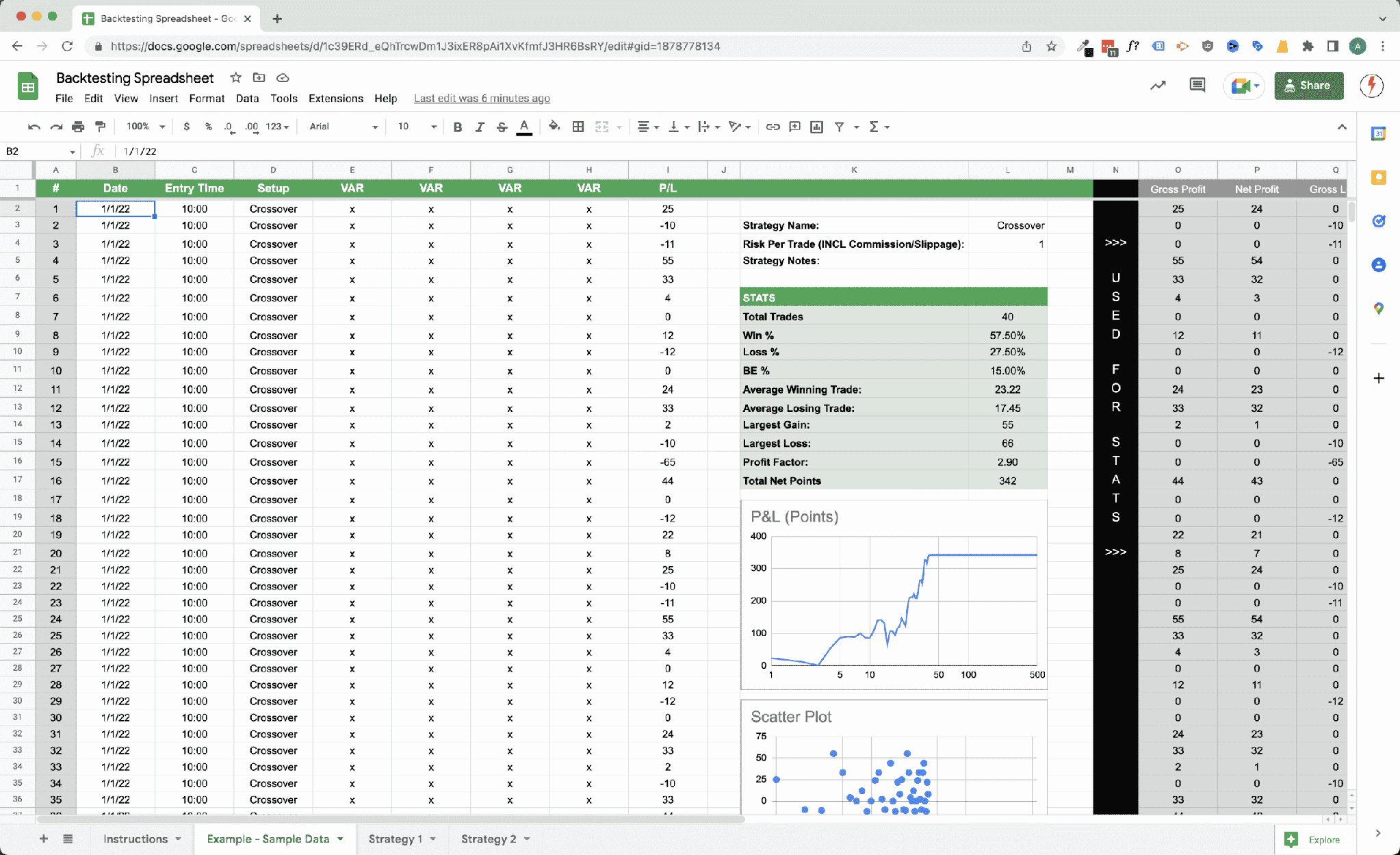1400x855 pixels.
Task: Open the borders menu
Action: point(578,127)
